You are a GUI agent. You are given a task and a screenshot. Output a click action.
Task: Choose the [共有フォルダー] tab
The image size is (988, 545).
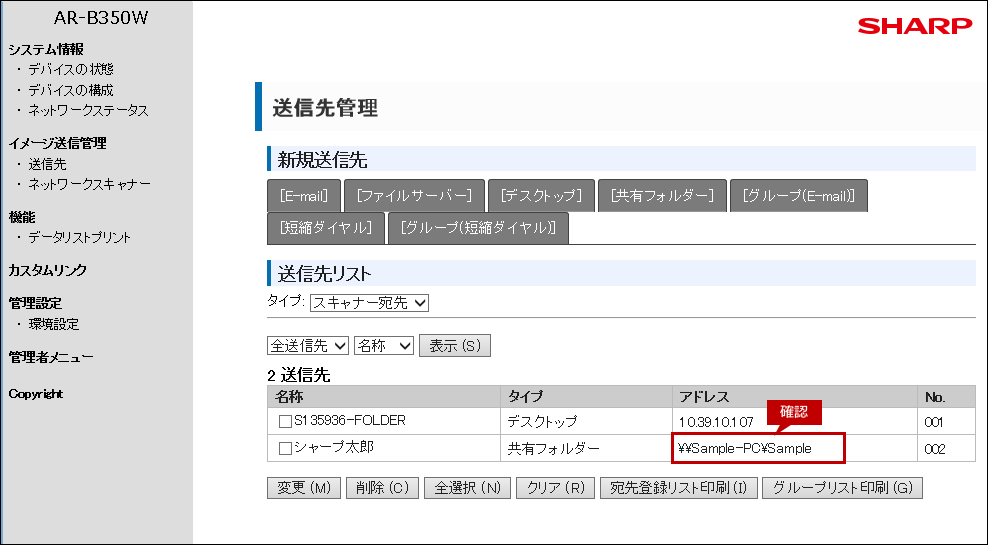[x=662, y=196]
